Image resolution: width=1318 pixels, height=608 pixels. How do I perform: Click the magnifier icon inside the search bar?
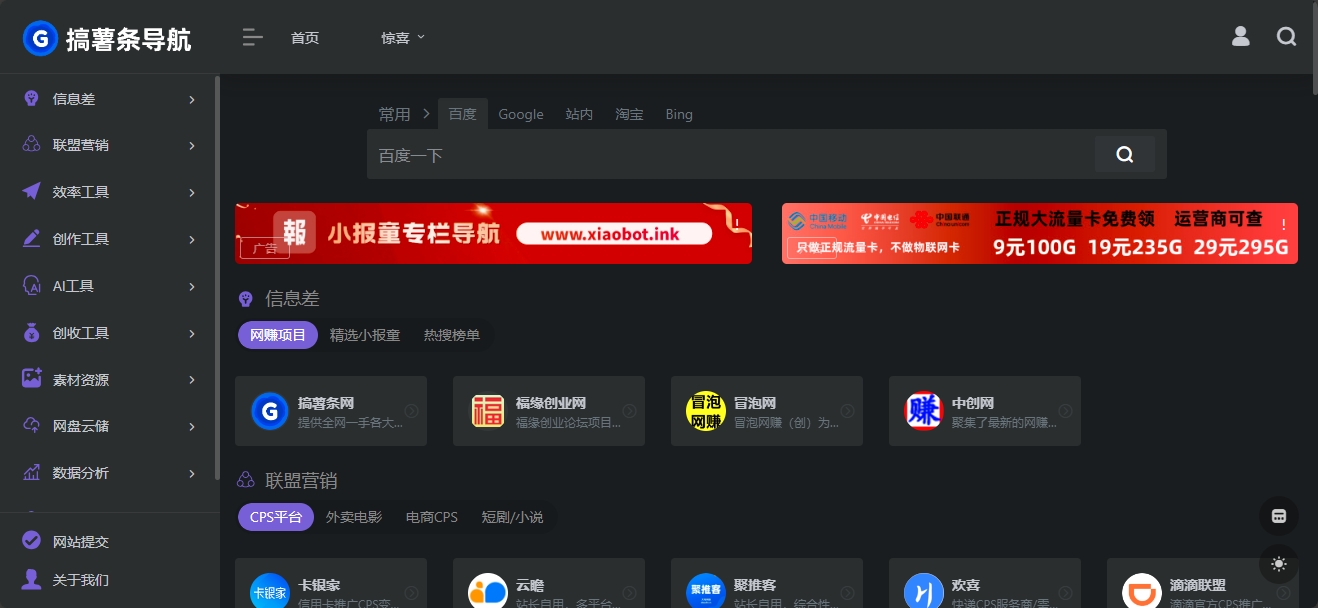(x=1124, y=154)
